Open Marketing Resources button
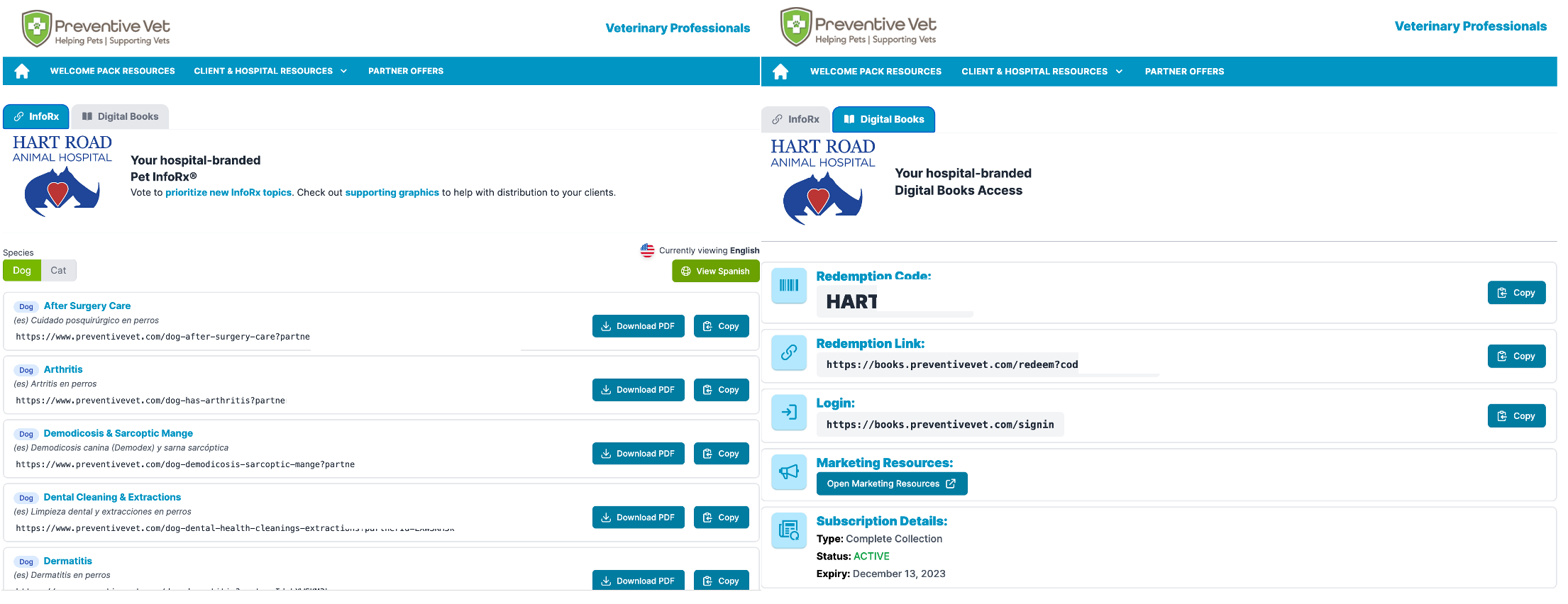Screen dimensions: 1568x604 coord(892,483)
